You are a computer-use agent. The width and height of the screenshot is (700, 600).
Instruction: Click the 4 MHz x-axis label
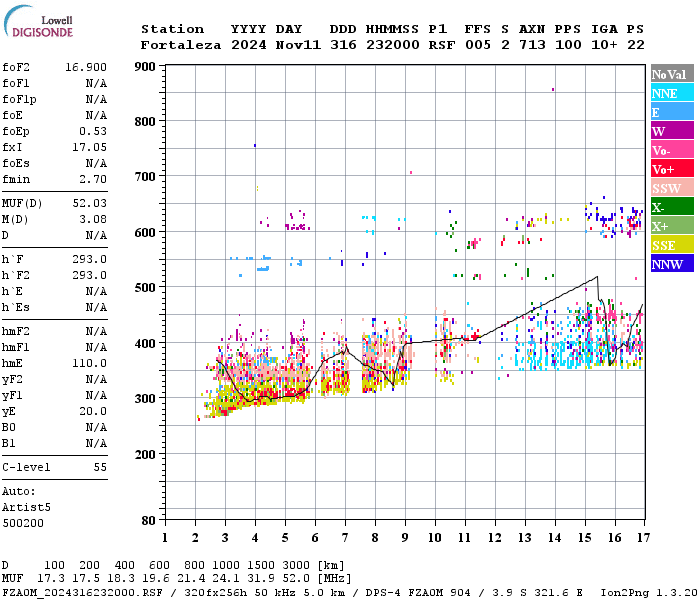255,538
